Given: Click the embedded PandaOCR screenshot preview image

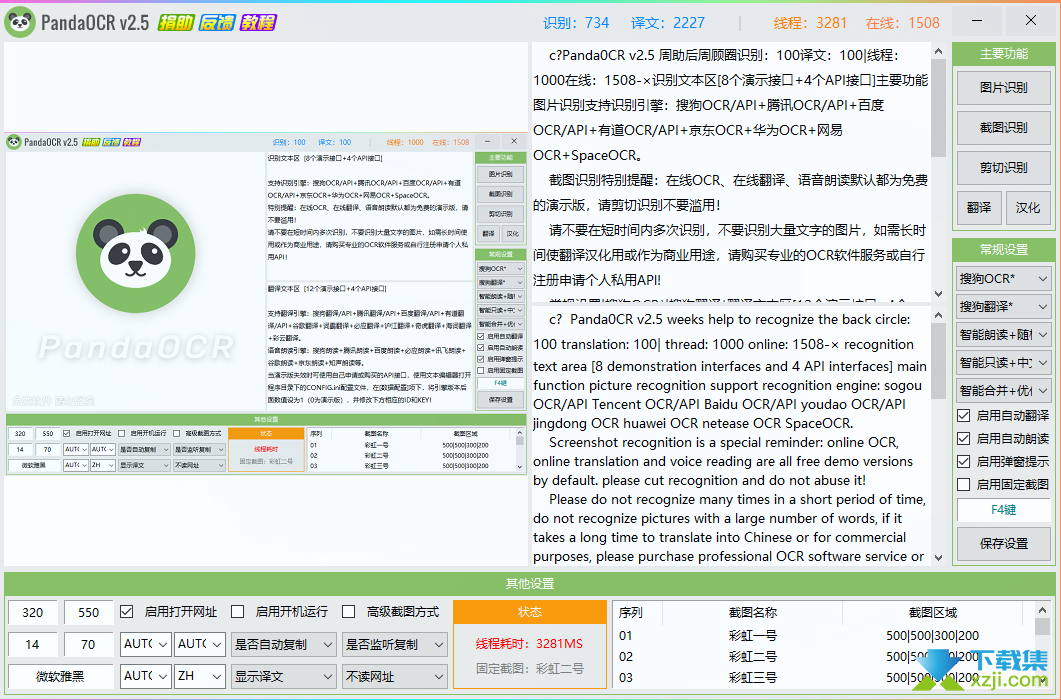Looking at the screenshot, I should point(266,304).
